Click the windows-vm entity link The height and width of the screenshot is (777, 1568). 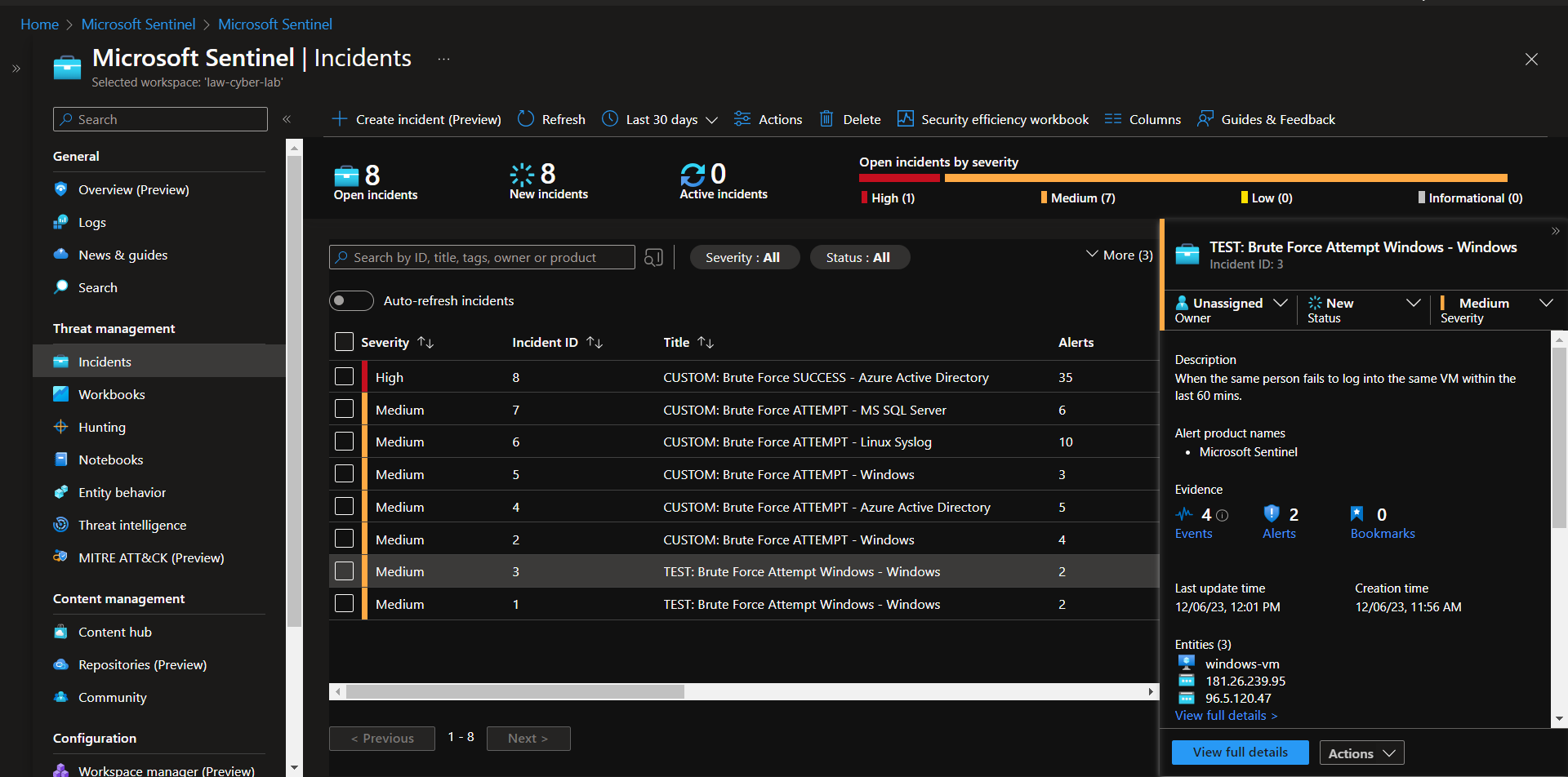[1242, 664]
